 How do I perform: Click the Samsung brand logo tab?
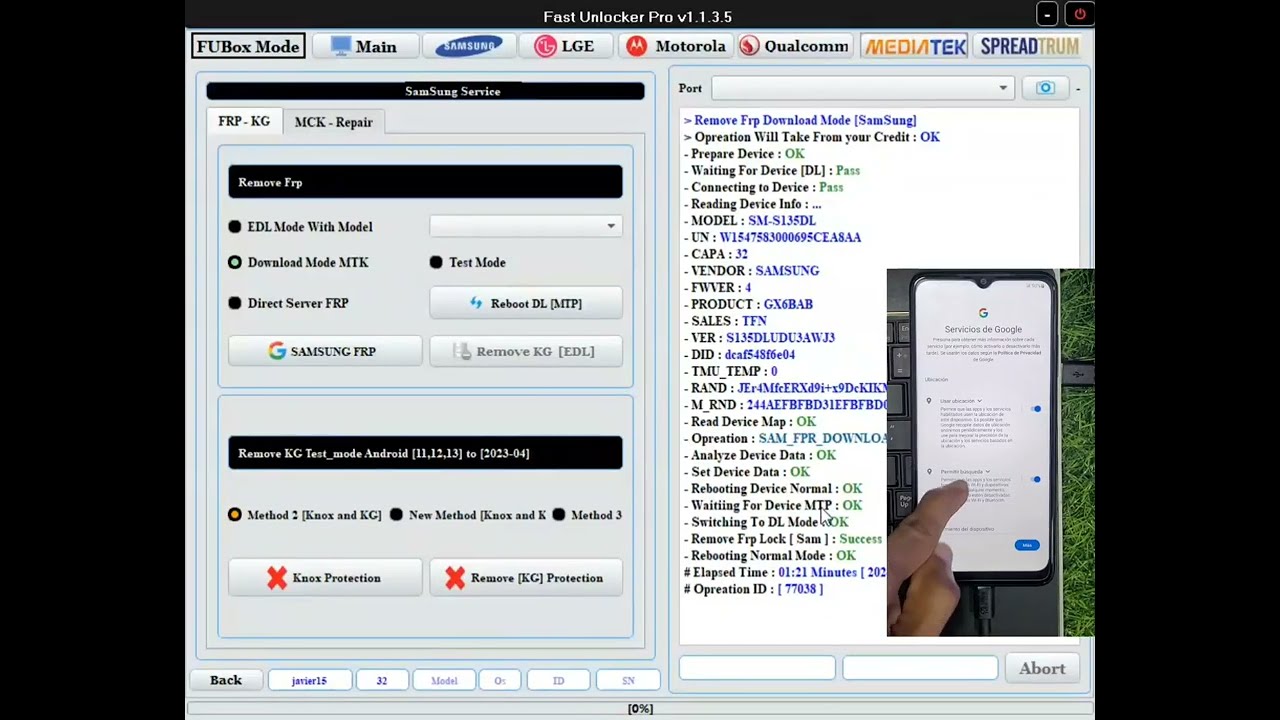point(469,46)
